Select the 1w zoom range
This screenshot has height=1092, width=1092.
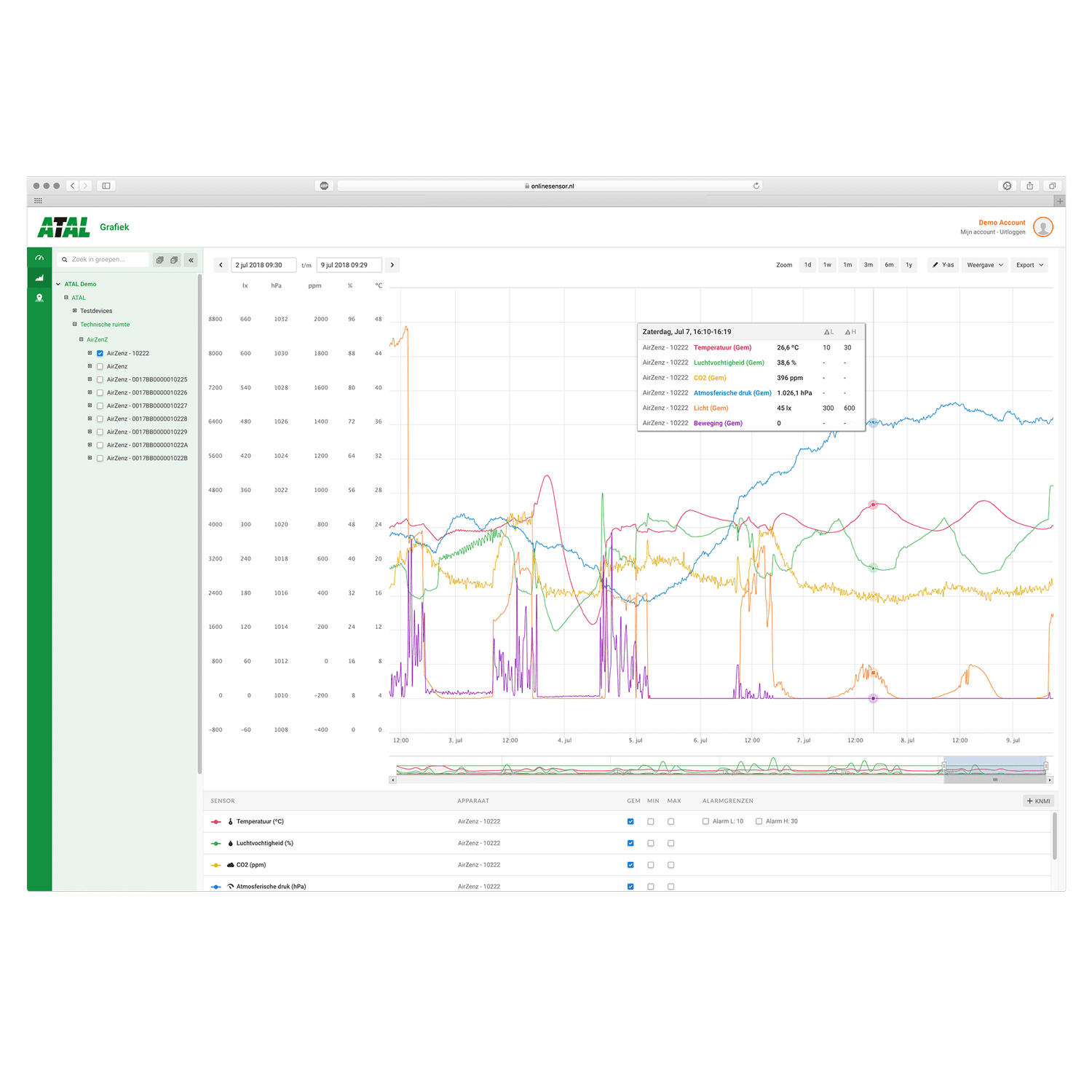(827, 265)
